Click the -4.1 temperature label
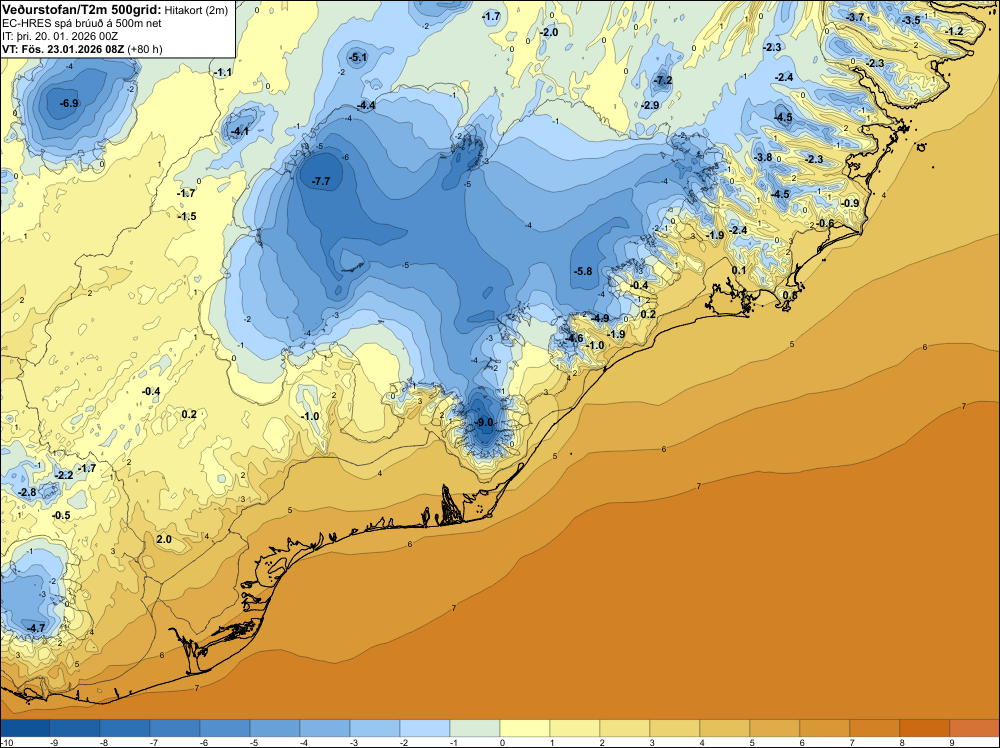The height and width of the screenshot is (748, 1000). point(240,132)
